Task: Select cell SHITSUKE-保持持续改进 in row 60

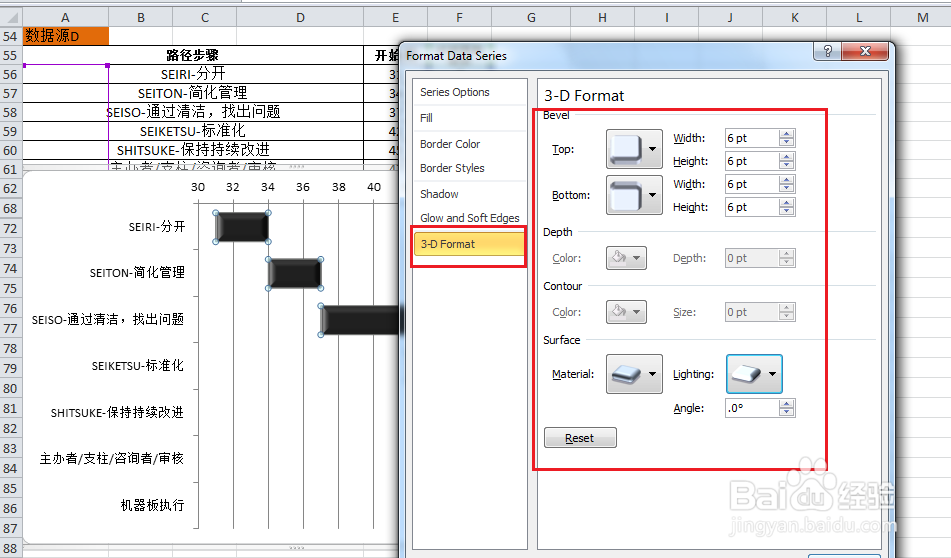Action: [x=193, y=150]
